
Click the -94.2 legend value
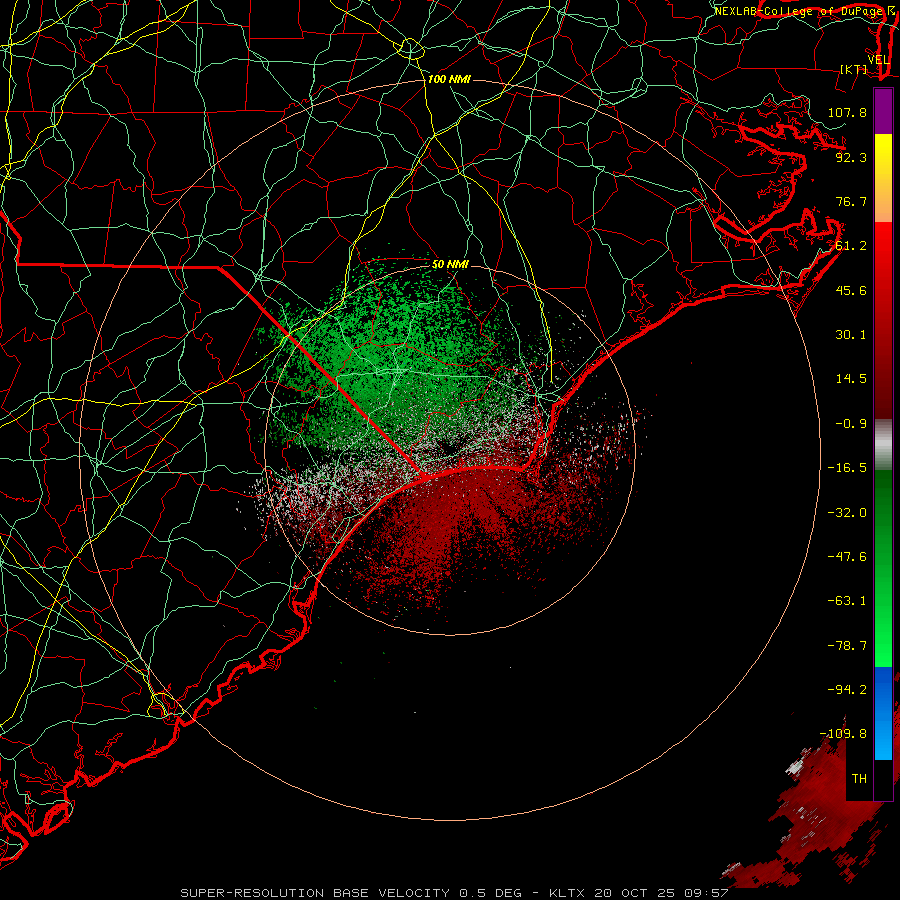click(x=847, y=690)
